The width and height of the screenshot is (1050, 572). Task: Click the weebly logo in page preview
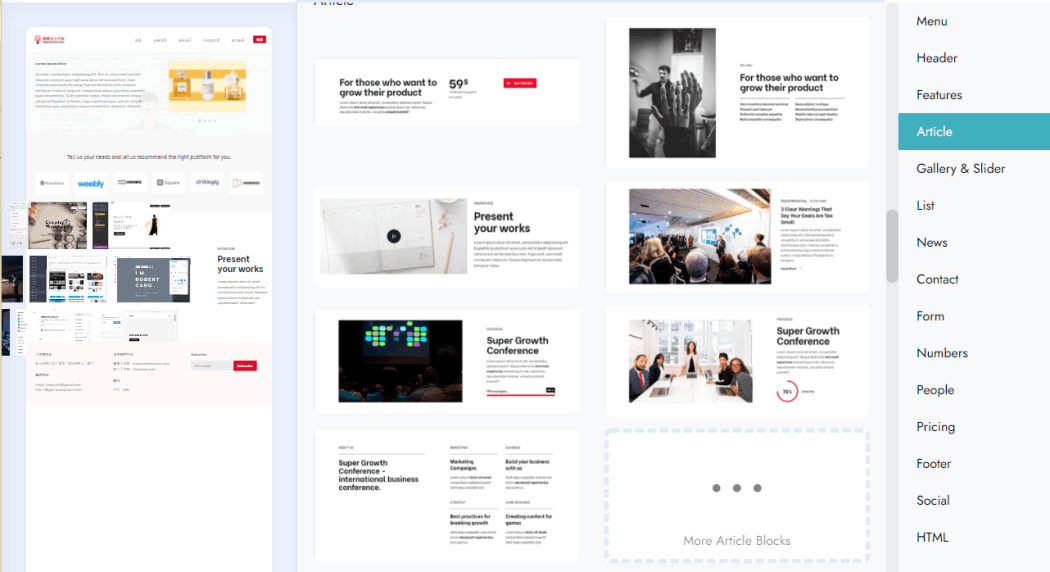pos(90,183)
